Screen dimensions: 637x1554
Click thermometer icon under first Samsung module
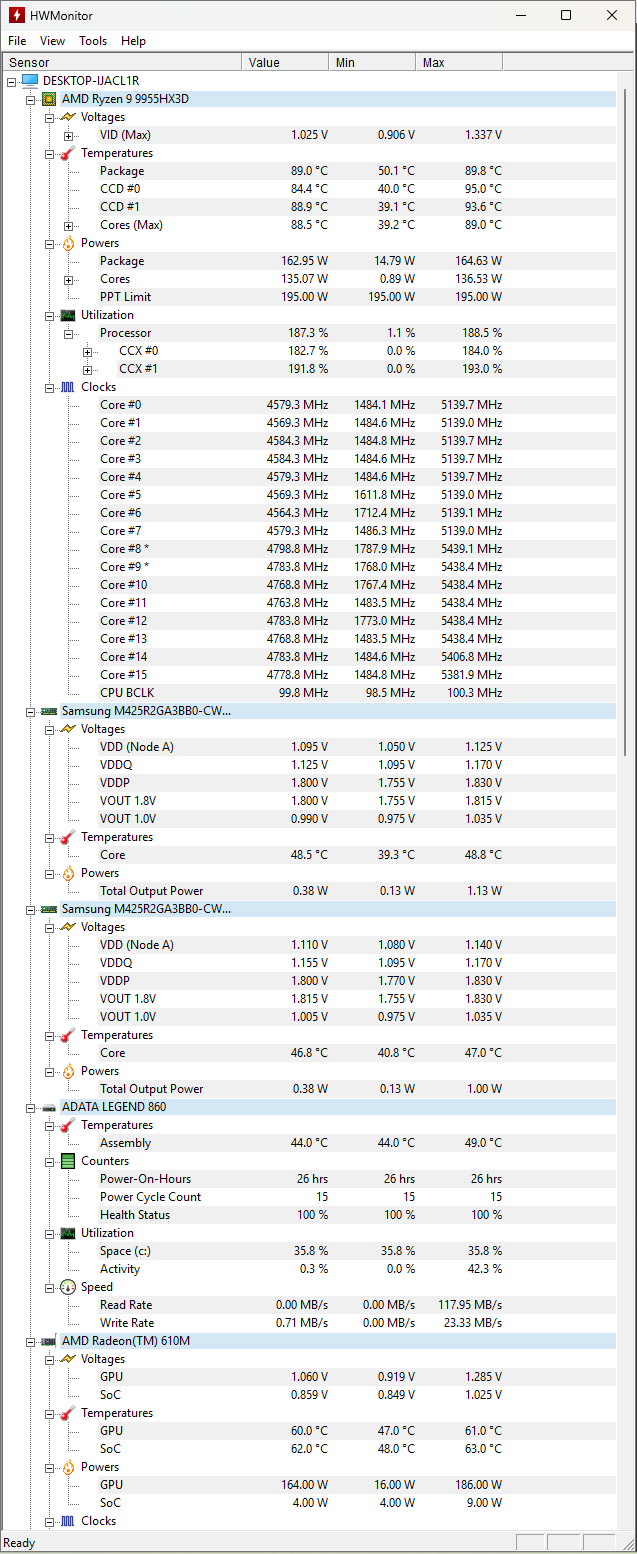coord(68,837)
